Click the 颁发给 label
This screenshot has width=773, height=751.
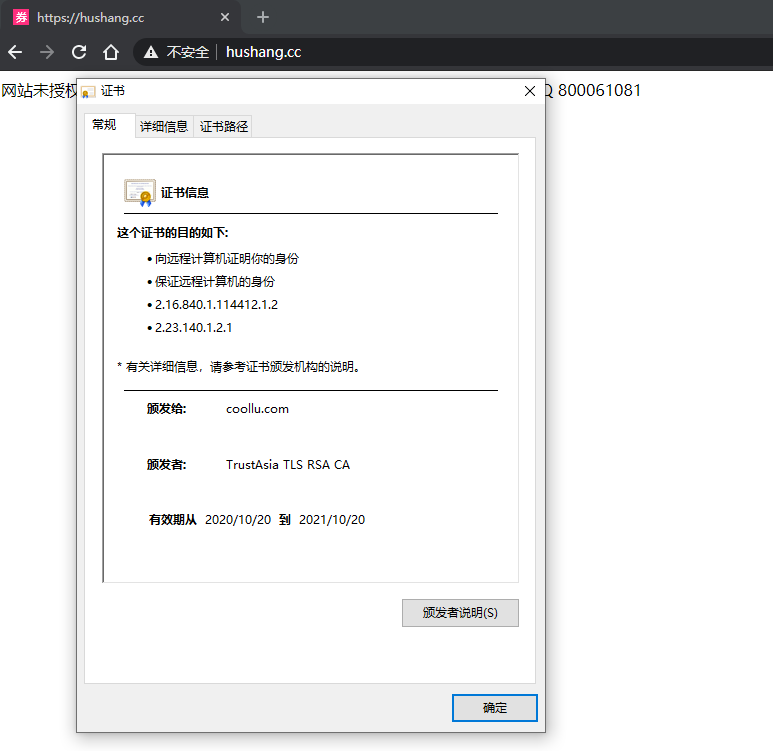pyautogui.click(x=167, y=409)
